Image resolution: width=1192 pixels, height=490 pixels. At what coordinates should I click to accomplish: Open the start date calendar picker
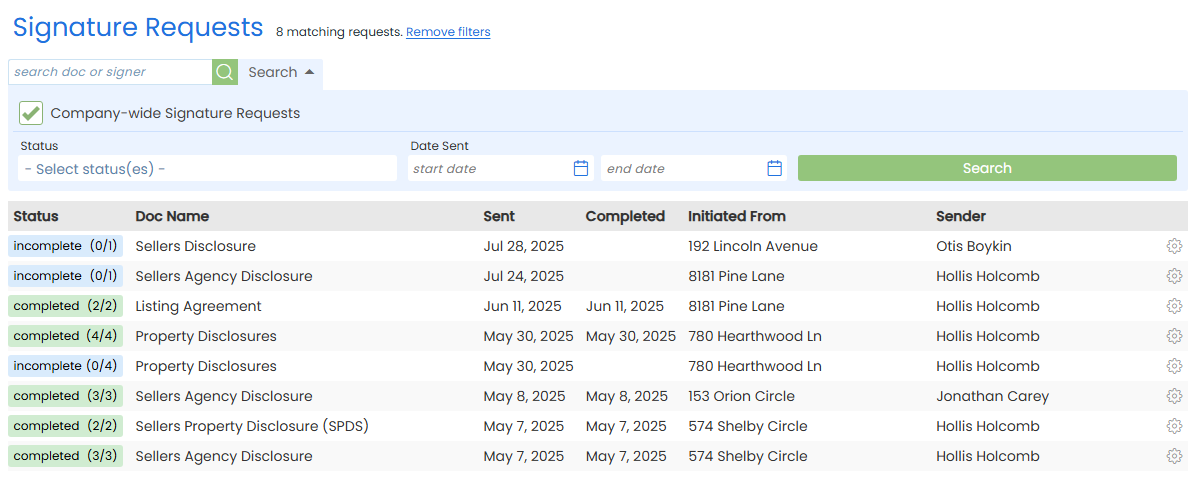[581, 168]
